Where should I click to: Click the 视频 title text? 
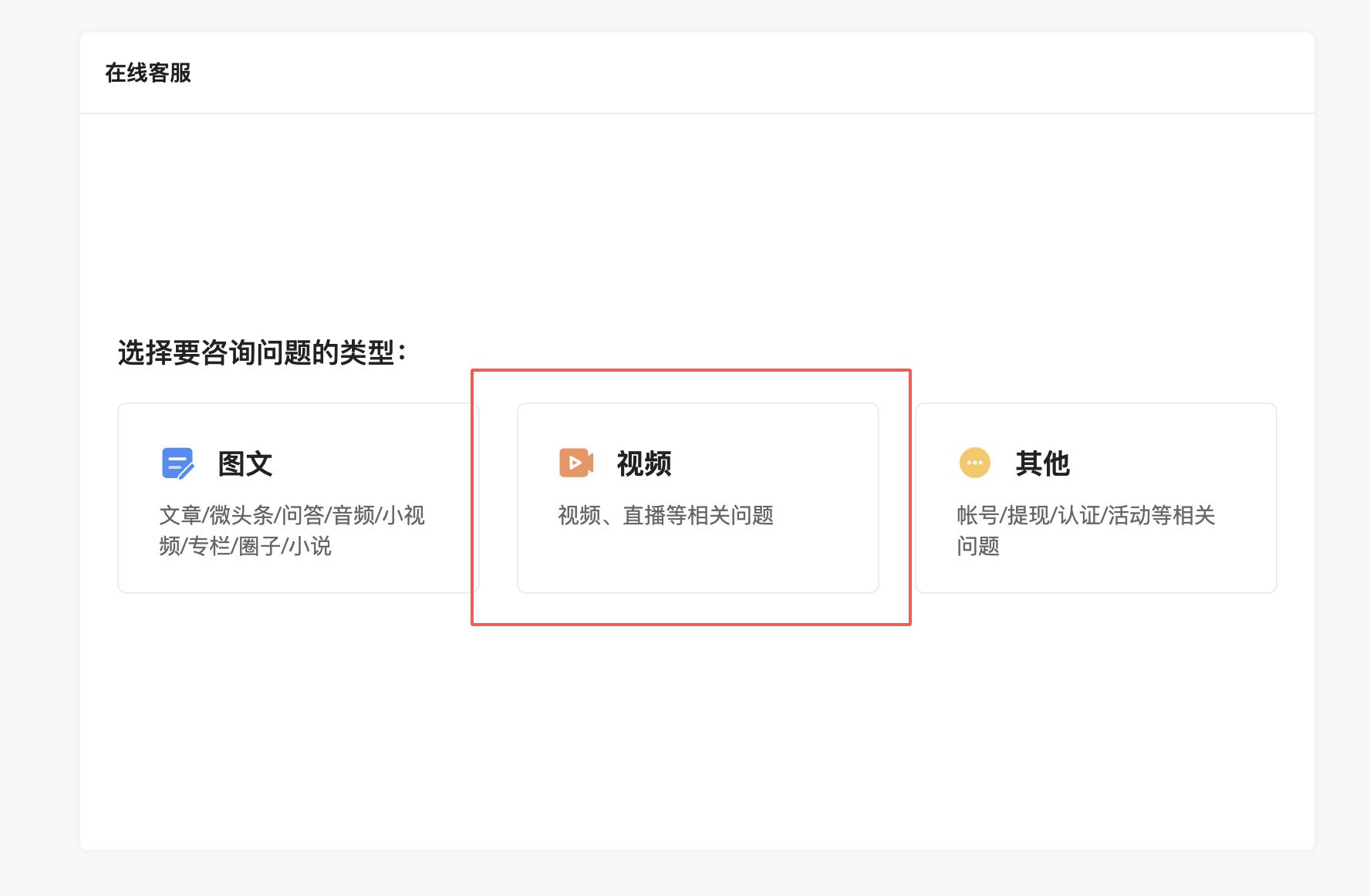pos(645,463)
